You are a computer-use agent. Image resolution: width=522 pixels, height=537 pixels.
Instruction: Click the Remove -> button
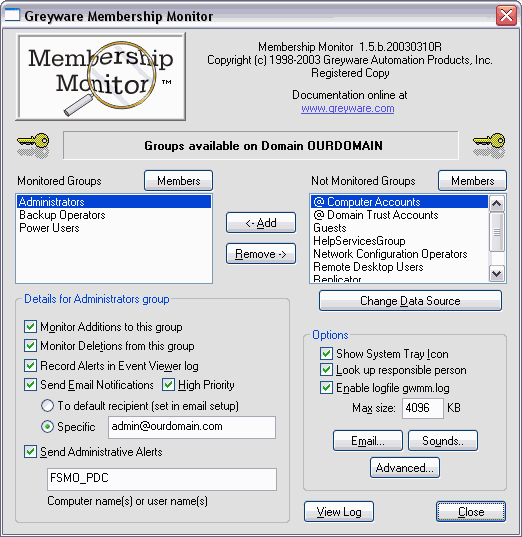tap(261, 254)
